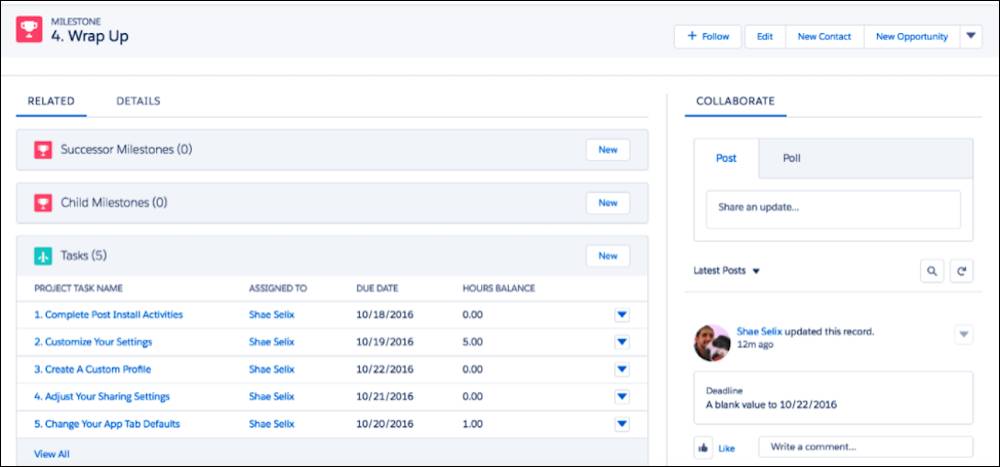This screenshot has width=1000, height=467.
Task: Open Shae Selix's avatar photo
Action: (x=712, y=343)
